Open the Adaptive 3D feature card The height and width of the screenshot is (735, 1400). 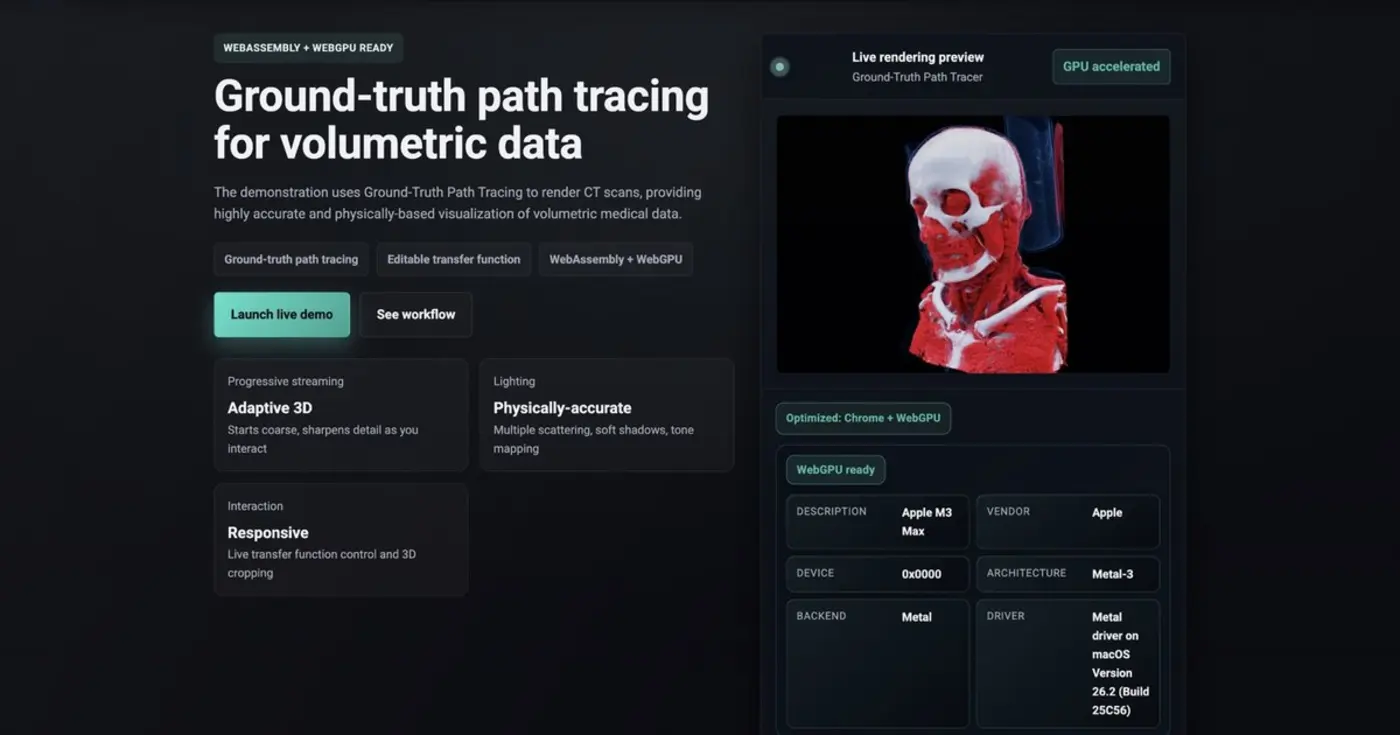point(340,415)
